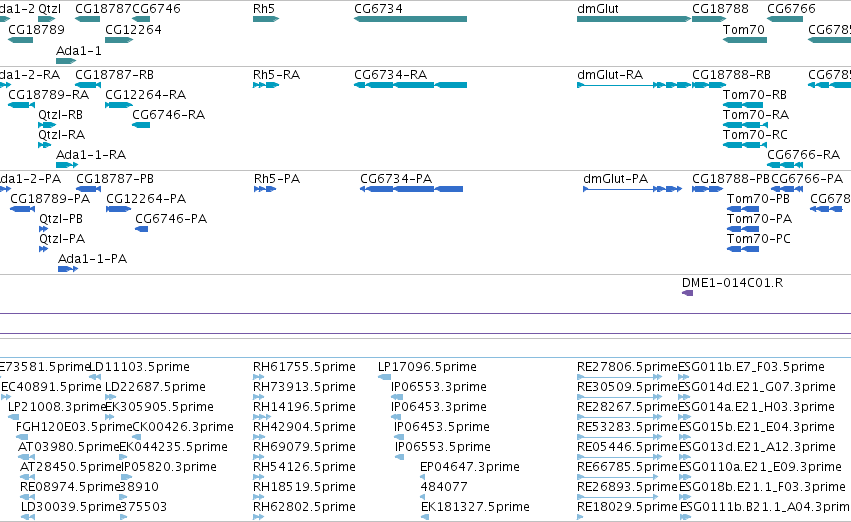Open the dmGlut gene label
Screen dimensions: 851x522
pos(598,9)
